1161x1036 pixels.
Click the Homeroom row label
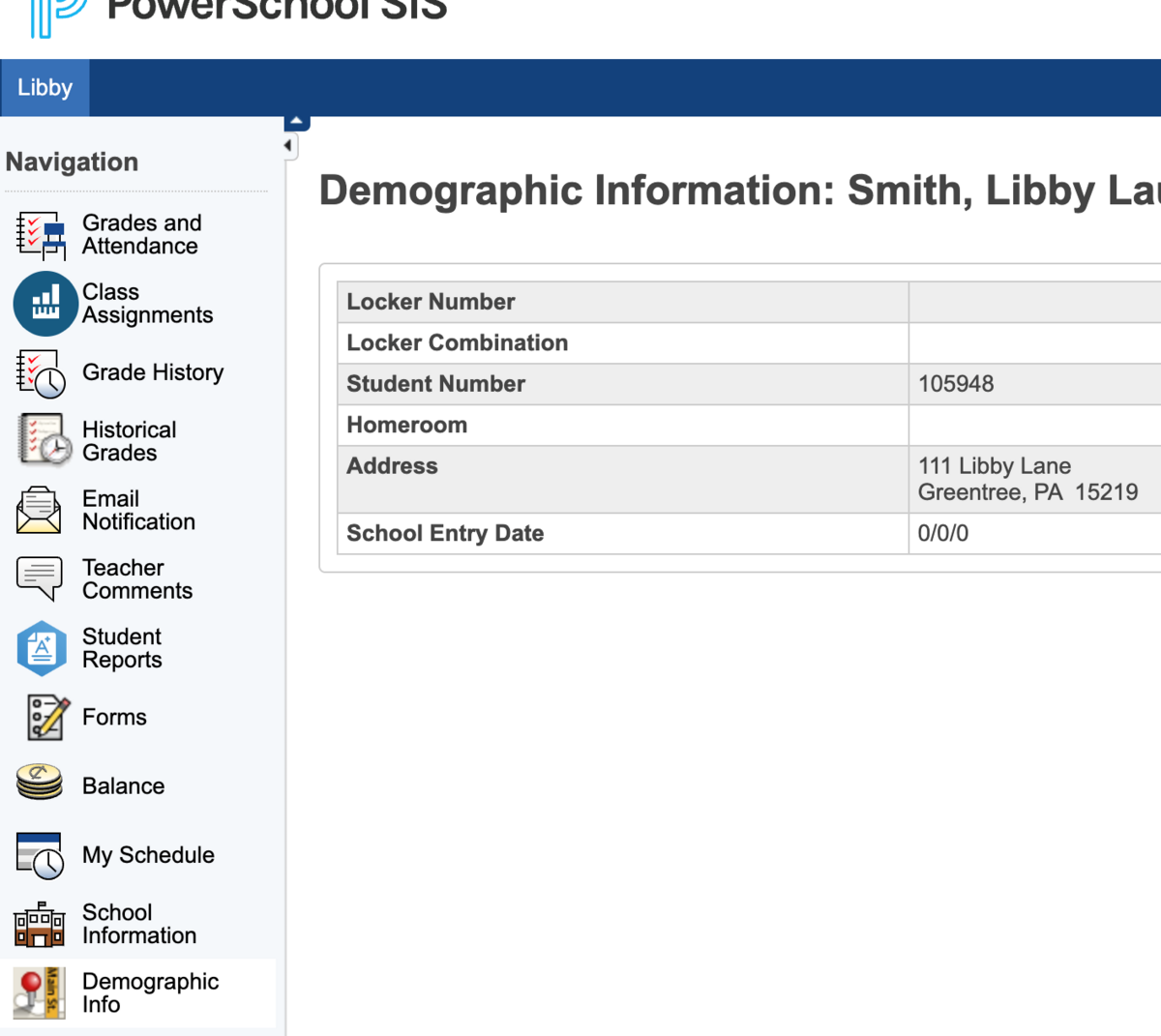[x=406, y=425]
